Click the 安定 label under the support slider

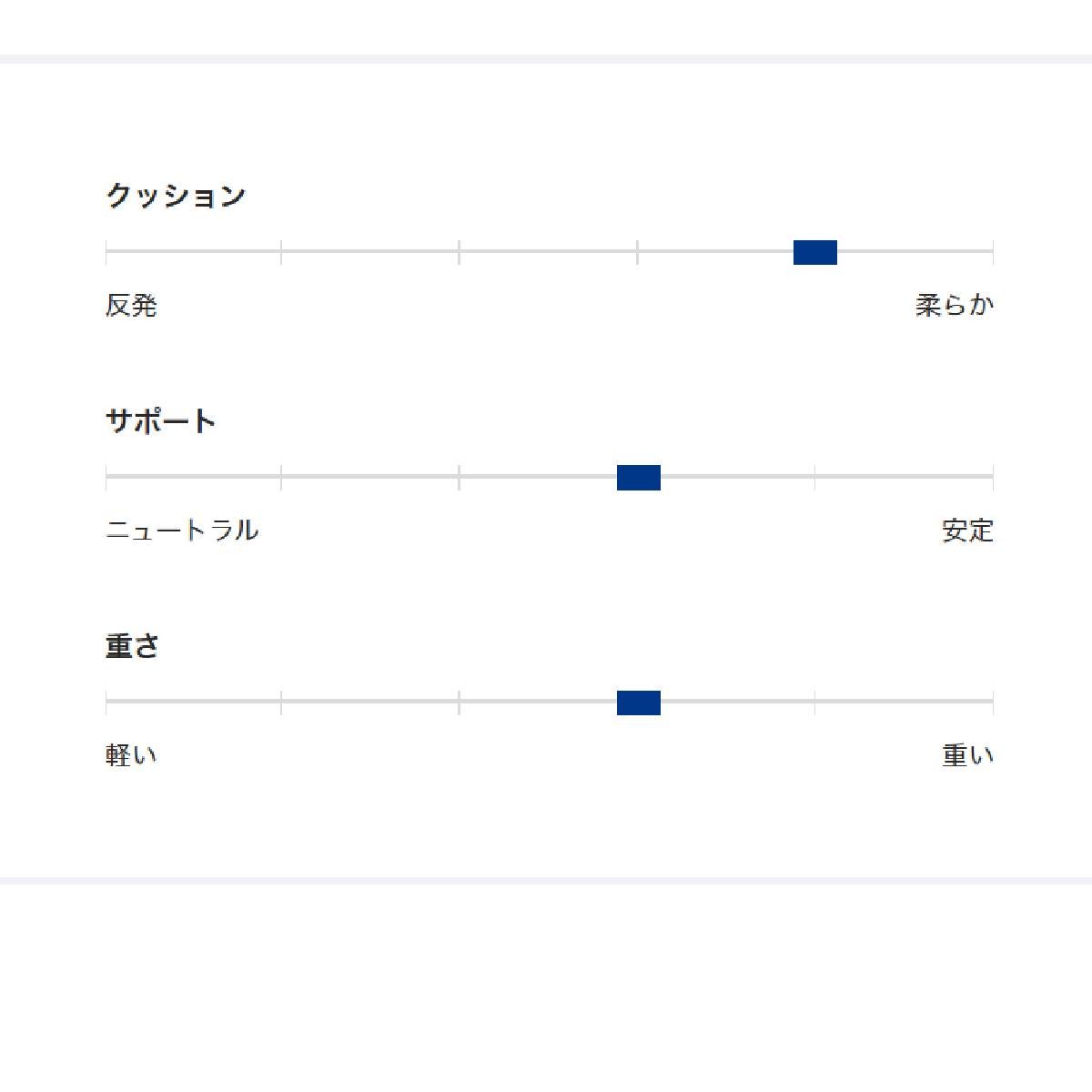[967, 531]
